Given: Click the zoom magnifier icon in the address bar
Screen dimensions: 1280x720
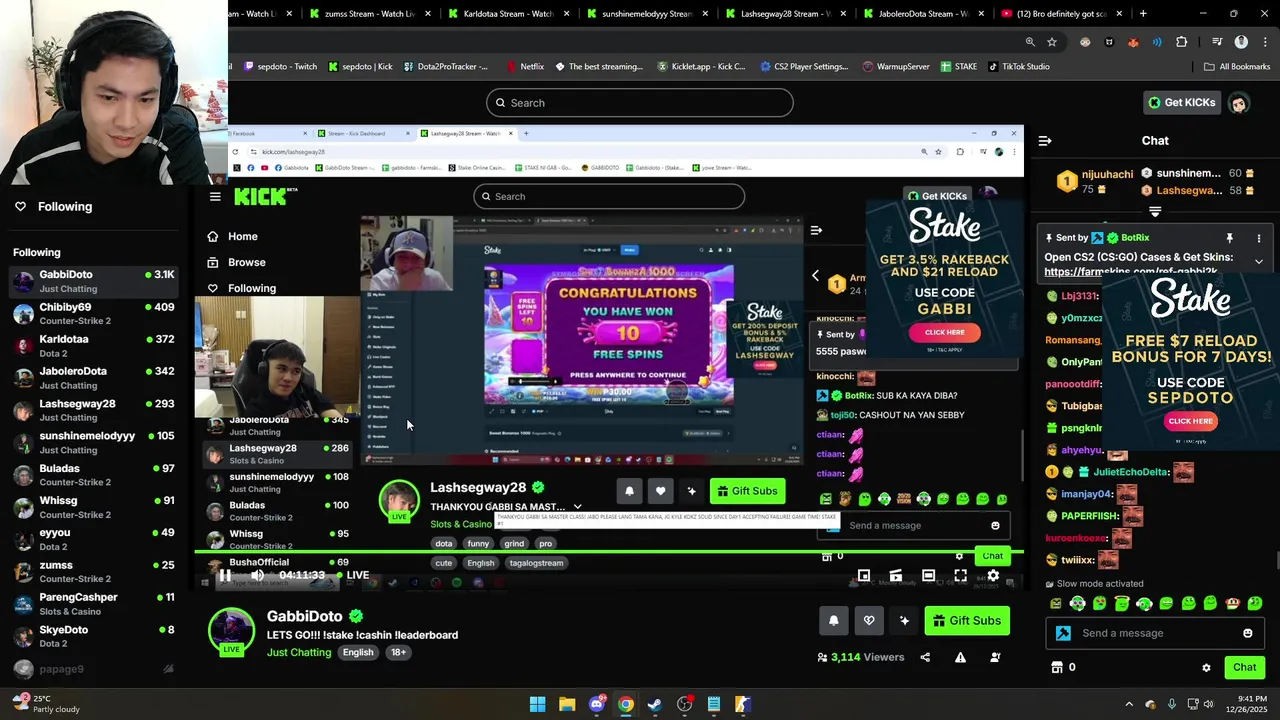Looking at the screenshot, I should click(1030, 42).
